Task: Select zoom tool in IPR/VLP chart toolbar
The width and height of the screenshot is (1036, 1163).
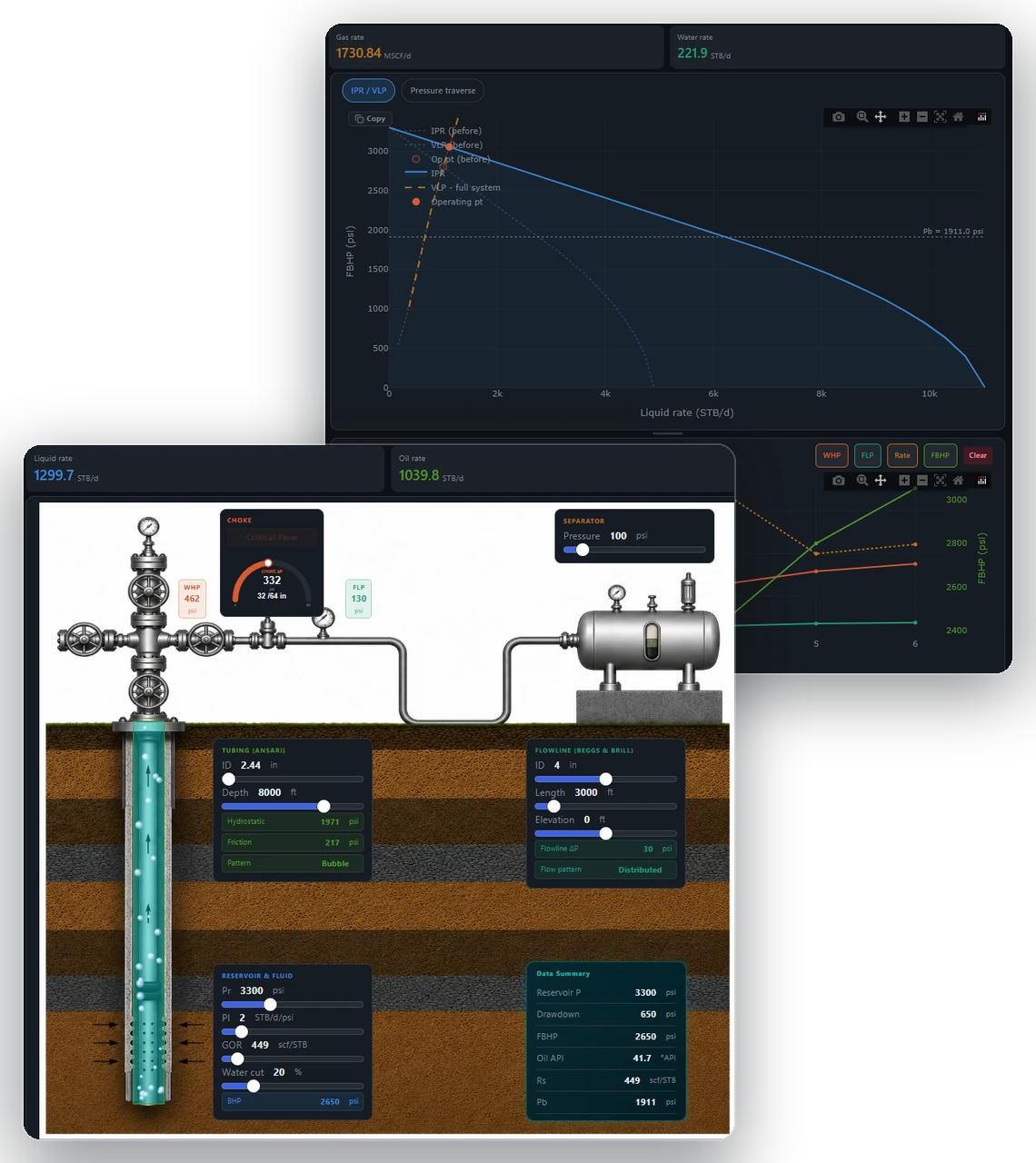Action: (x=862, y=117)
